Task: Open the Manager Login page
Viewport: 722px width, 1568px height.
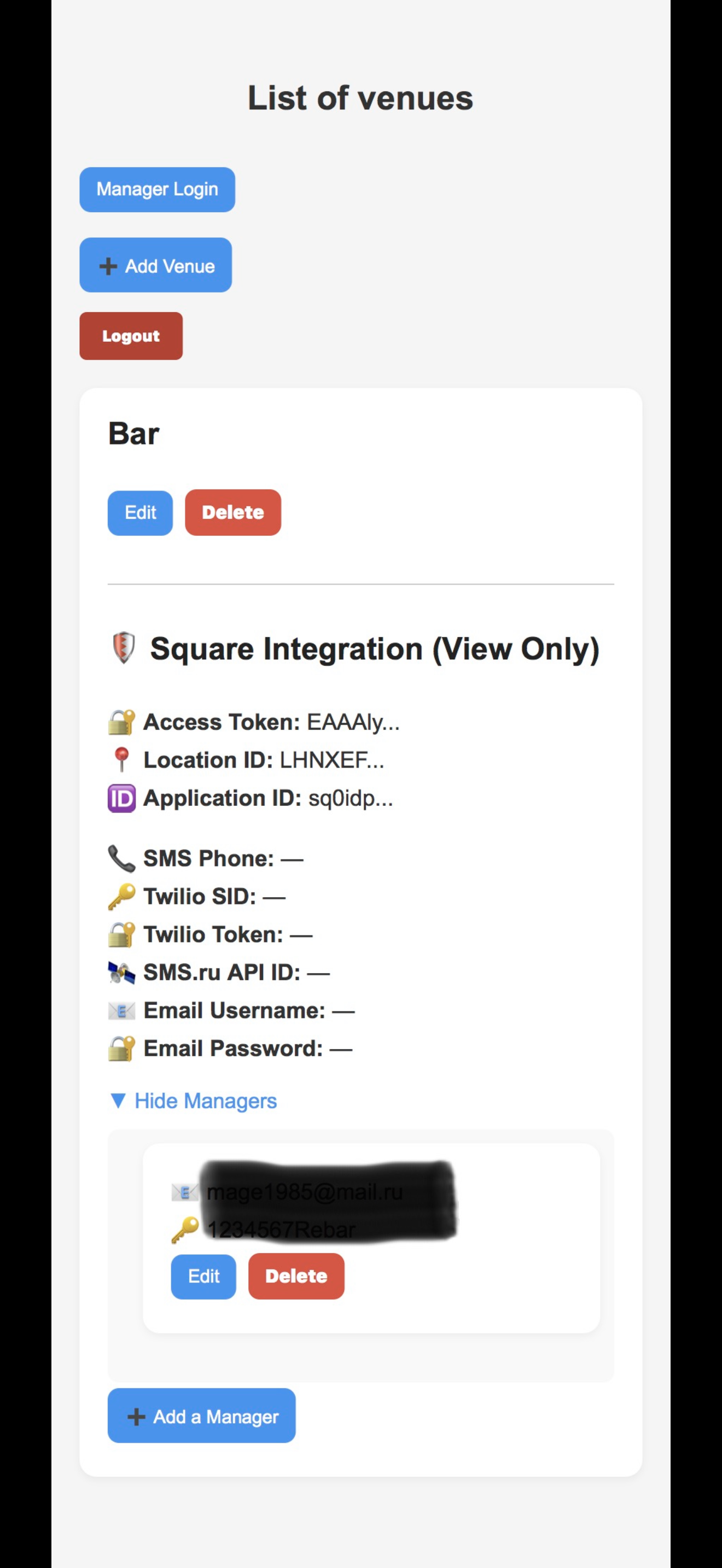Action: [x=157, y=189]
